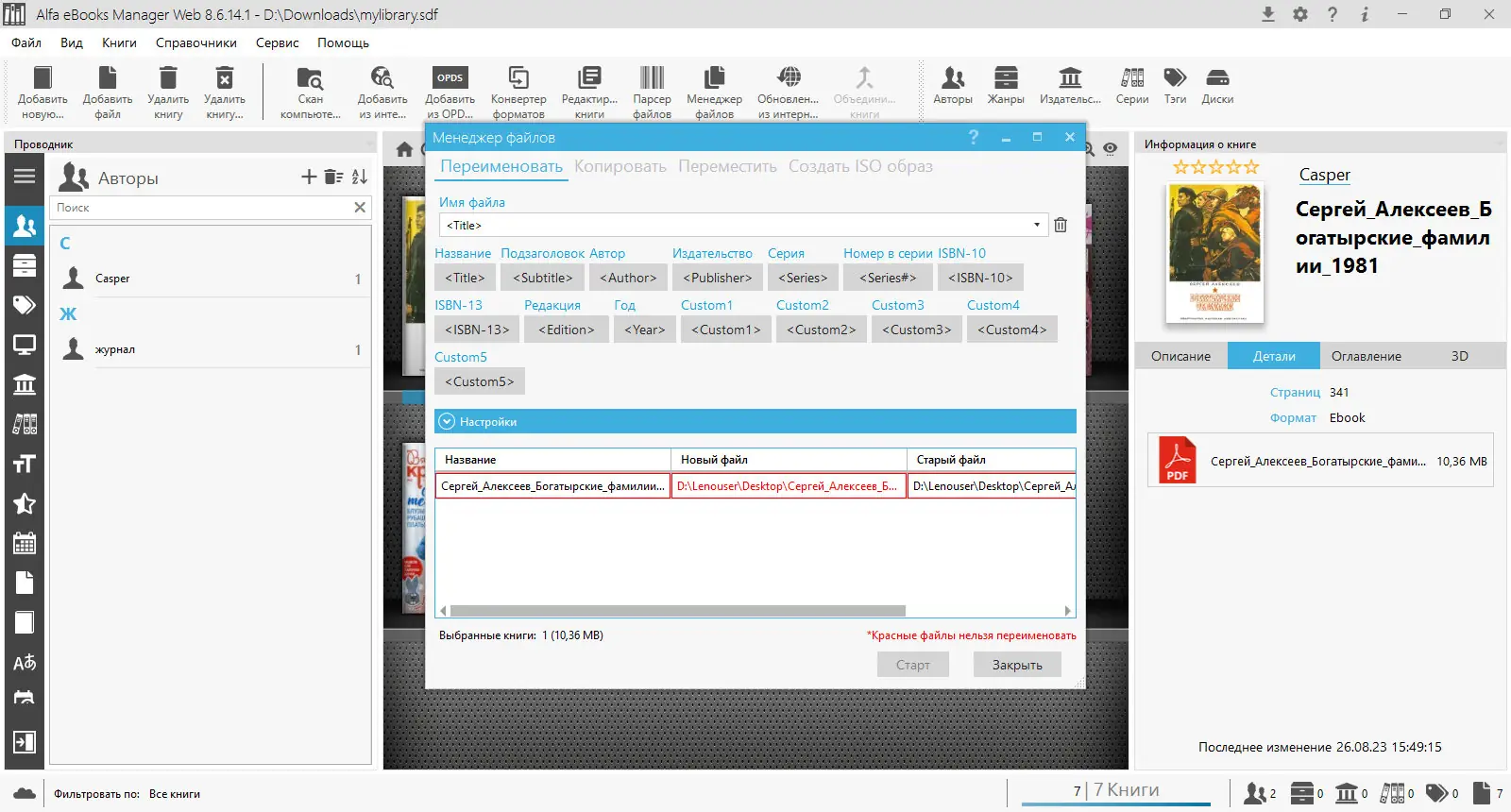Insert the <Publisher> tag button

718,278
